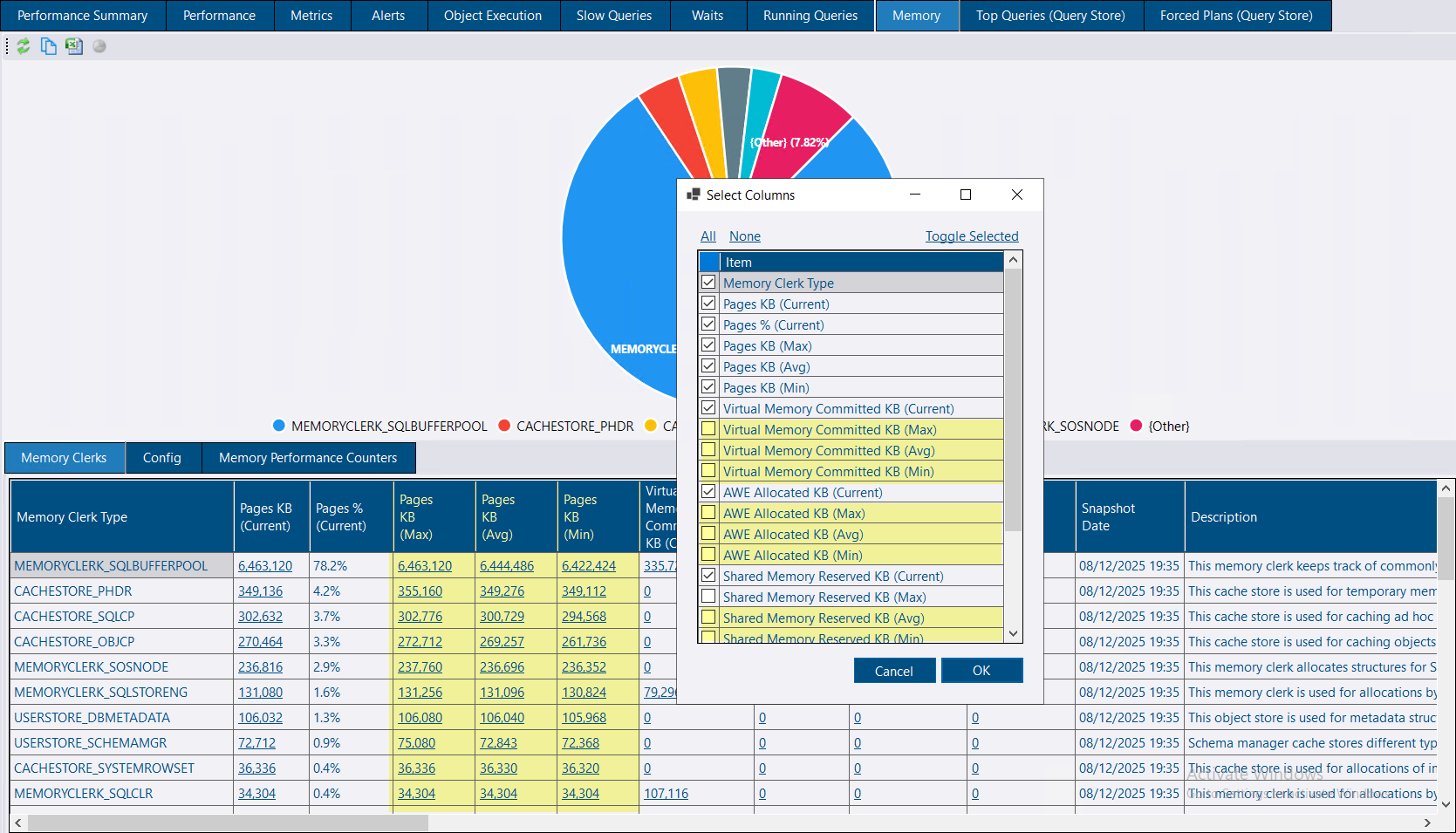Click the Copy grid icon
Image resolution: width=1456 pixels, height=833 pixels.
[x=49, y=46]
